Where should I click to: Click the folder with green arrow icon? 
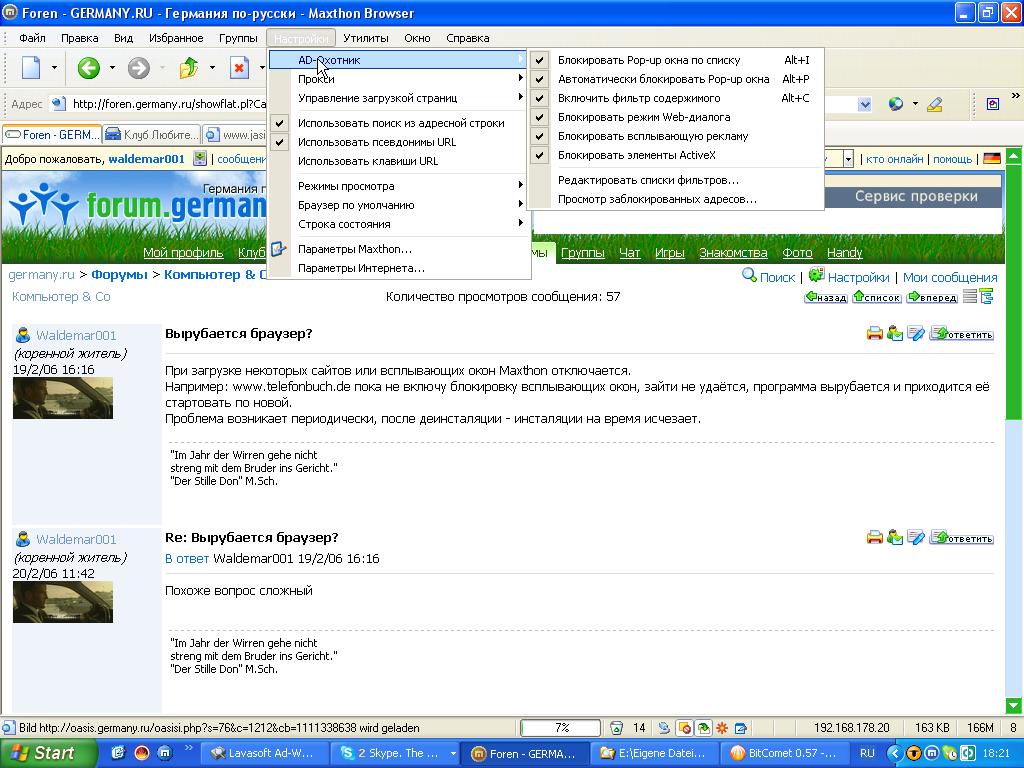(189, 67)
